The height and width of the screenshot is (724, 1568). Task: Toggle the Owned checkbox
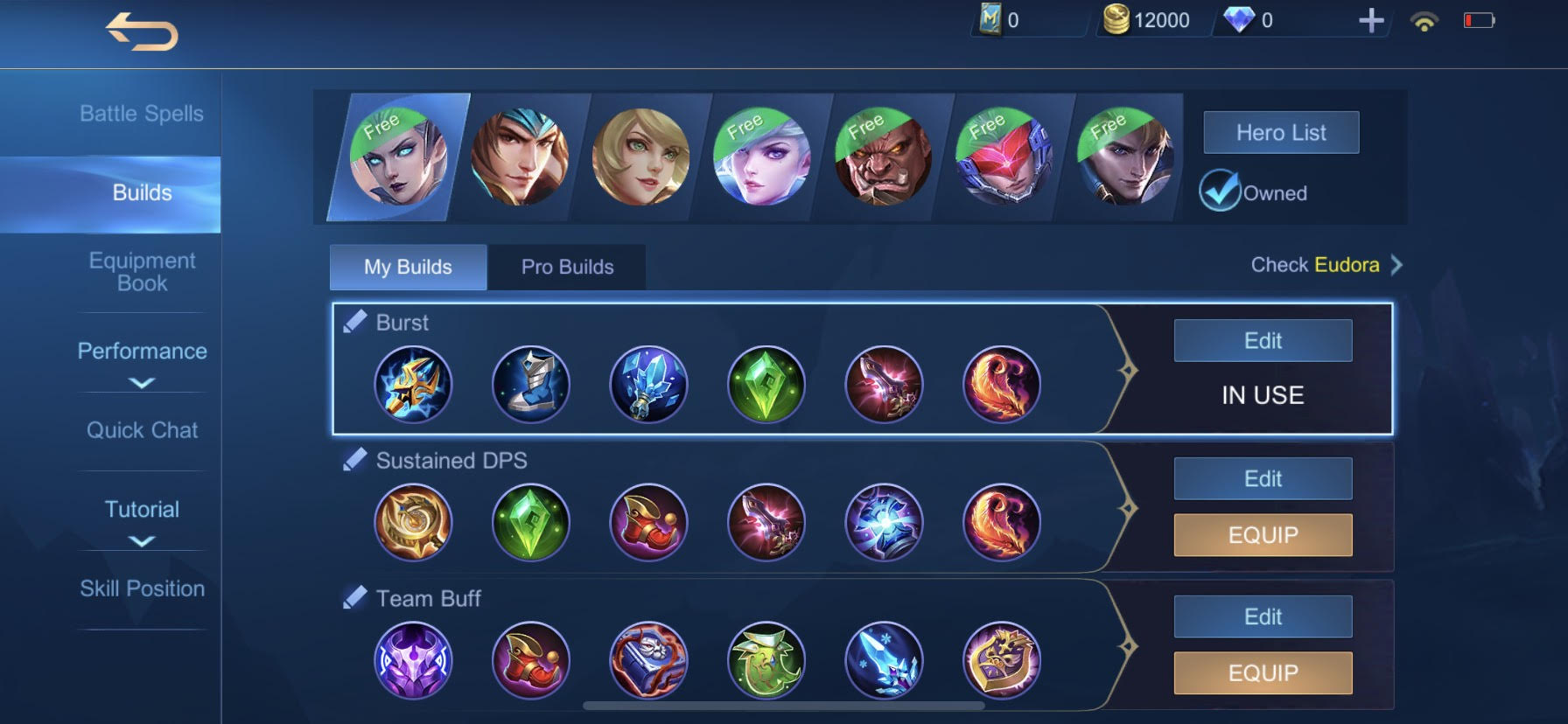[x=1220, y=191]
